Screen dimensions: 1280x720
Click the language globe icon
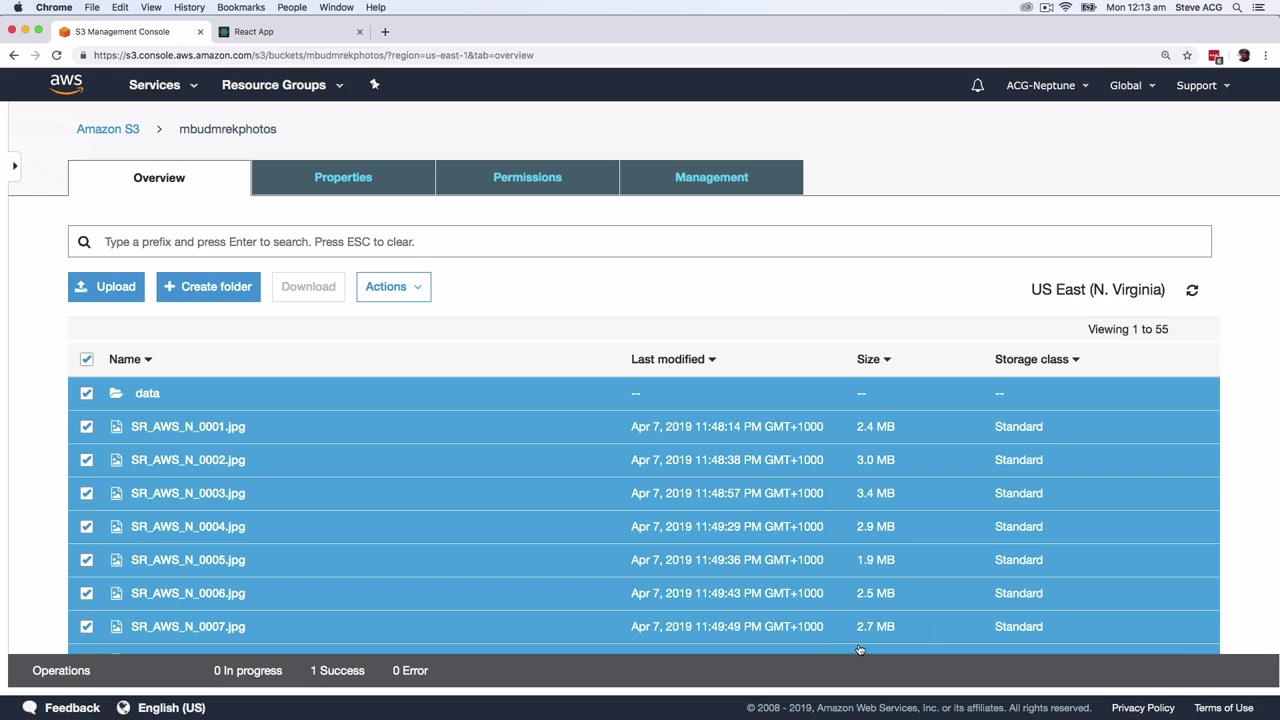123,708
